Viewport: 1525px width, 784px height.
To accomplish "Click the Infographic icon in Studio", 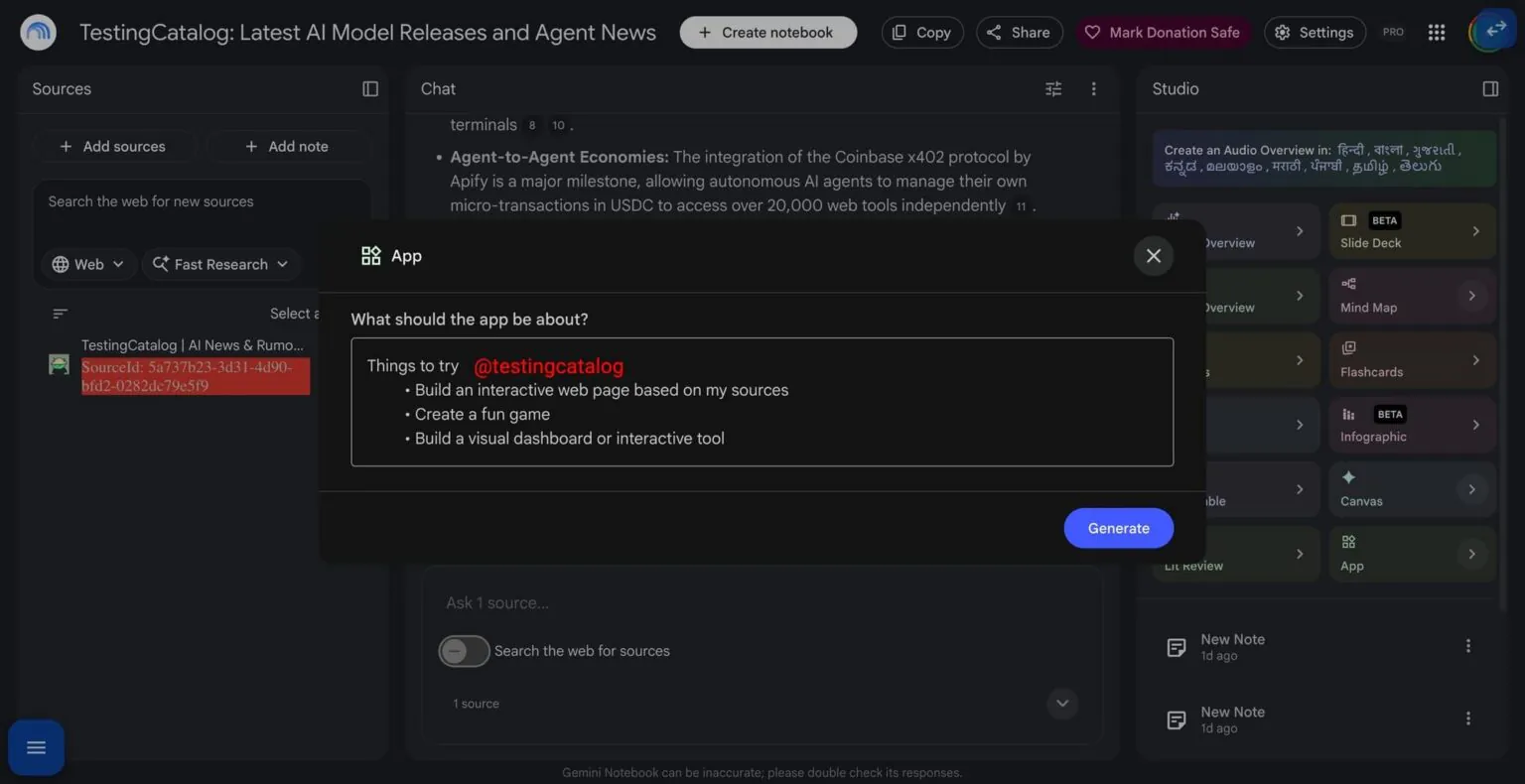I will [x=1348, y=414].
